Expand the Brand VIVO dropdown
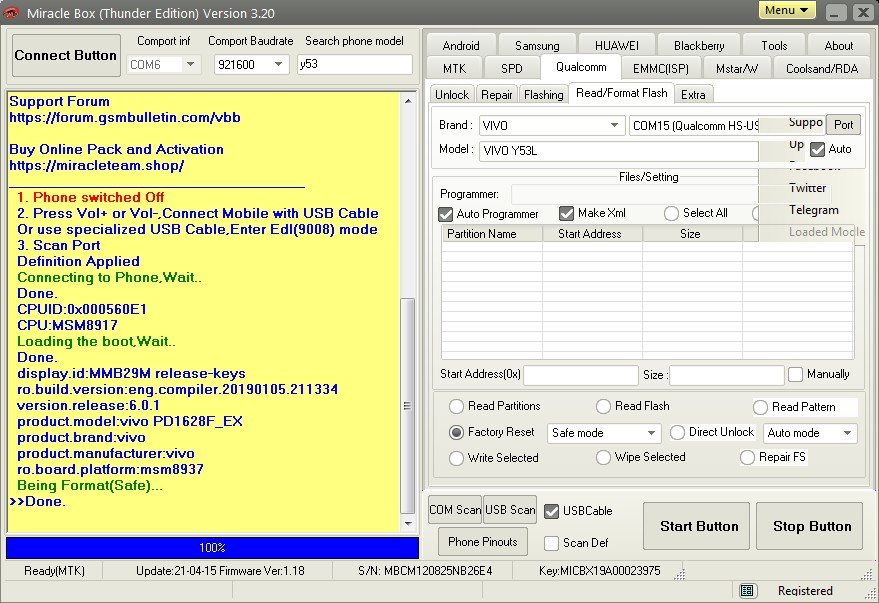Screen dimensions: 879x603 [x=614, y=125]
